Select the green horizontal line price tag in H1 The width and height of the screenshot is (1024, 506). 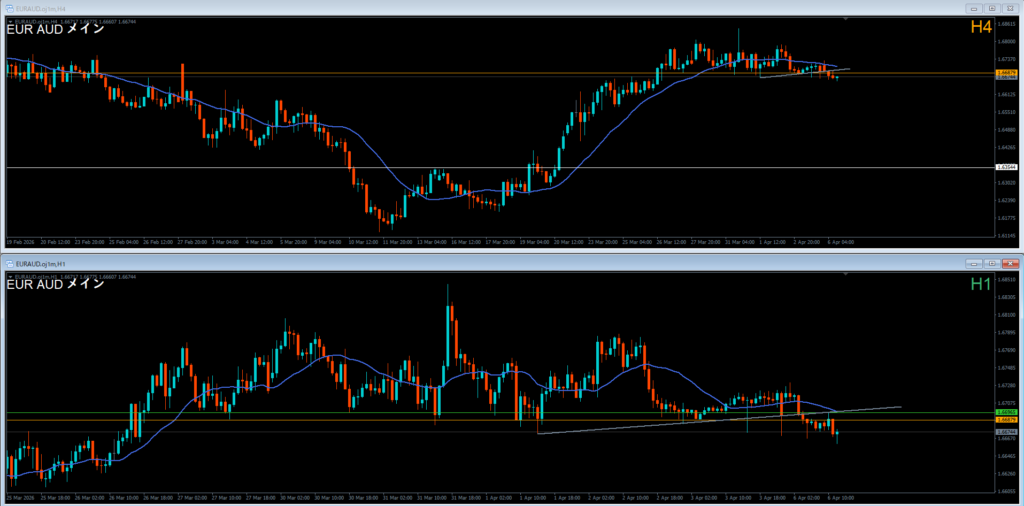click(1005, 412)
